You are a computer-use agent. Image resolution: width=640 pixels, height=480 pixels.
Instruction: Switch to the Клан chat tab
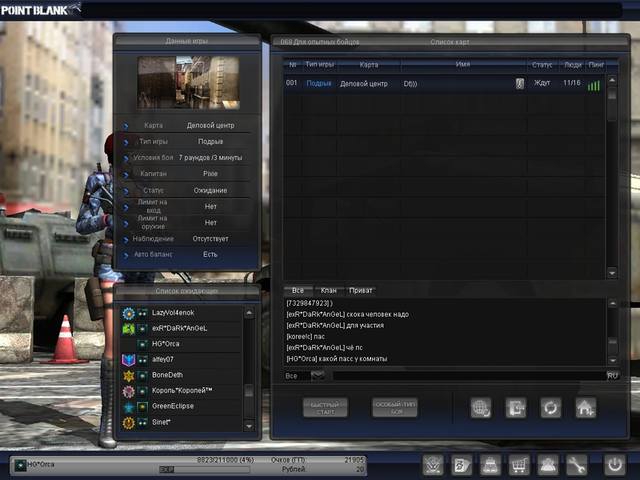click(x=328, y=291)
